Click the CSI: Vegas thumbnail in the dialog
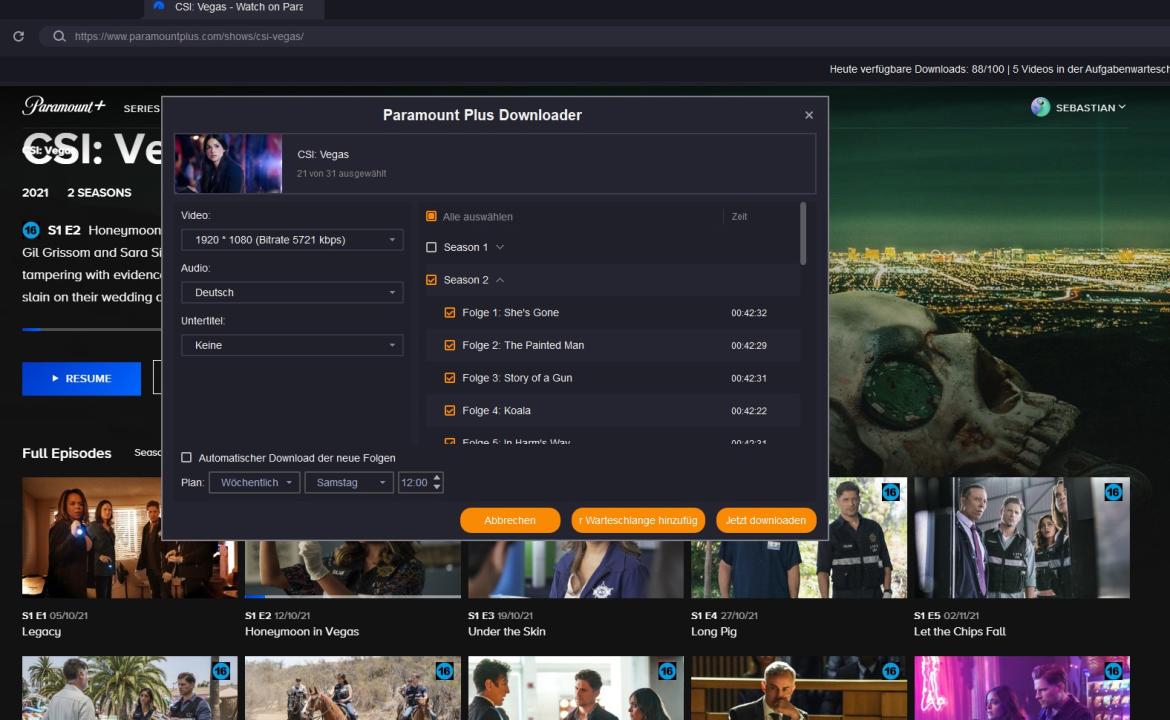1170x720 pixels. 228,163
